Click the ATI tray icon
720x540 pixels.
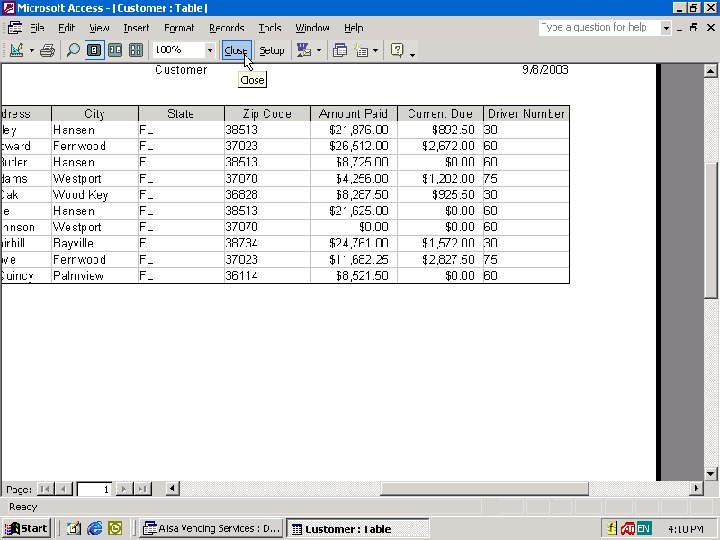628,529
